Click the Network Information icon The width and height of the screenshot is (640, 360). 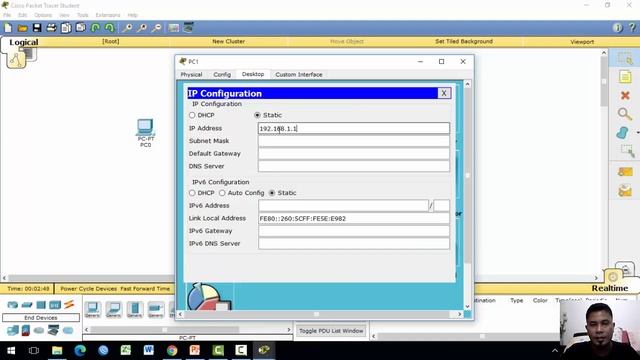[618, 28]
